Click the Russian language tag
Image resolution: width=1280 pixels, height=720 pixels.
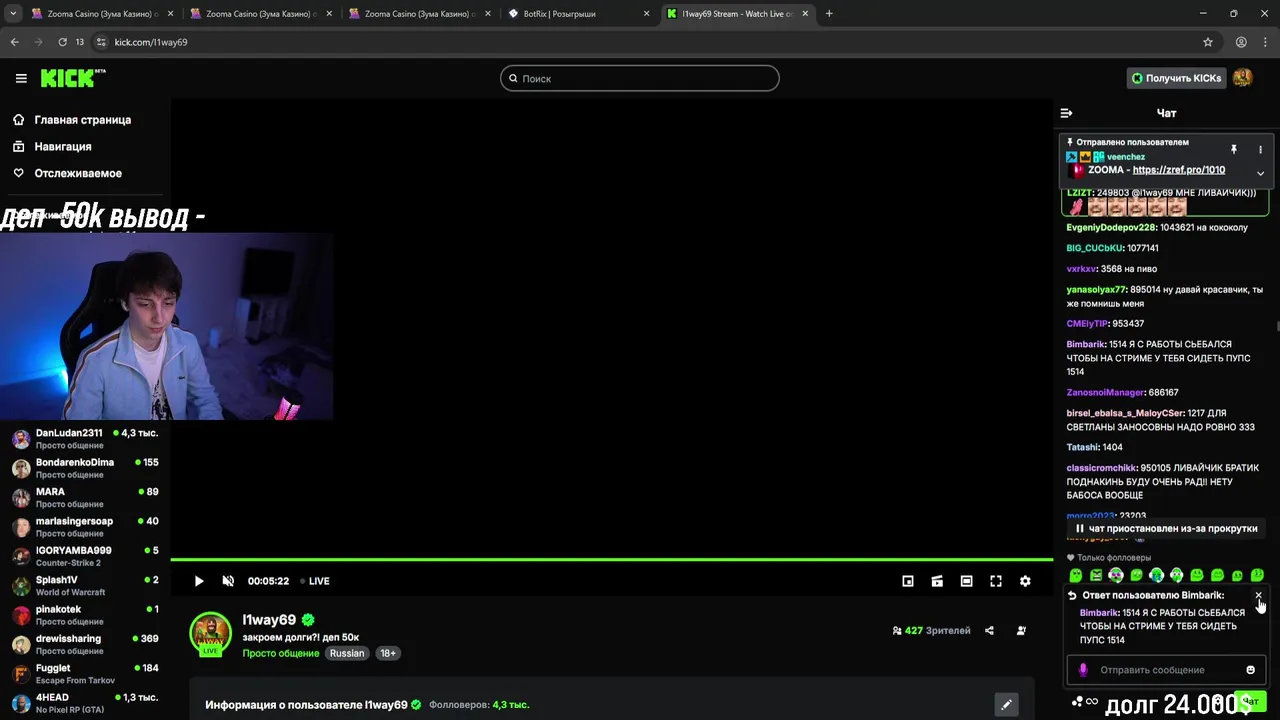[347, 653]
